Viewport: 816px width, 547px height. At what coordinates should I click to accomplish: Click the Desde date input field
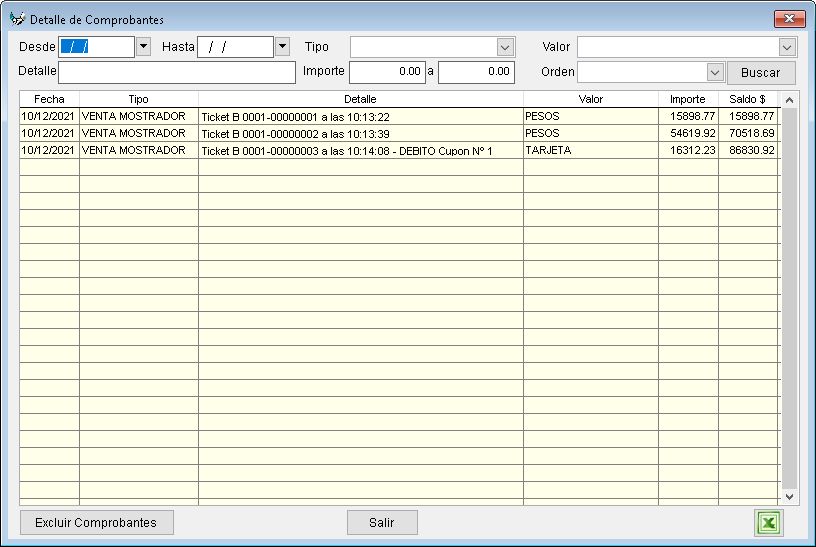coord(96,47)
